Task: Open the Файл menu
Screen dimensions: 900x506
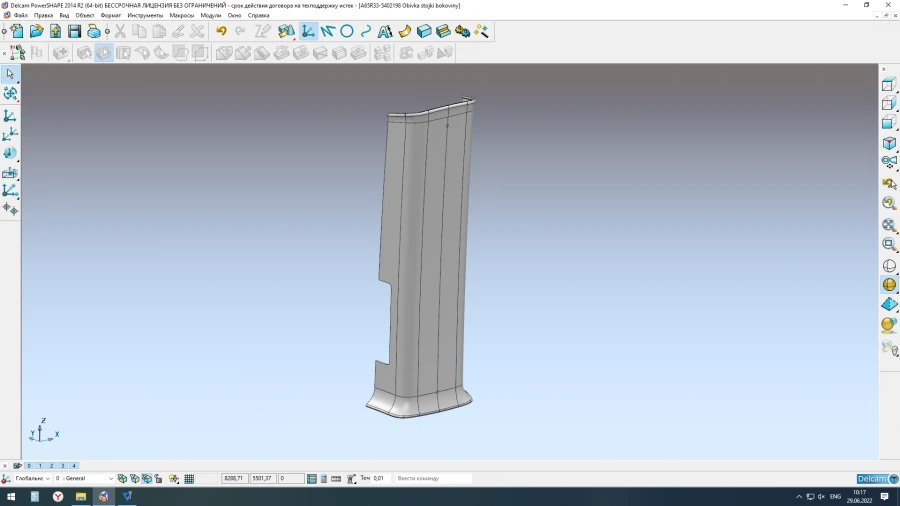Action: [20, 16]
